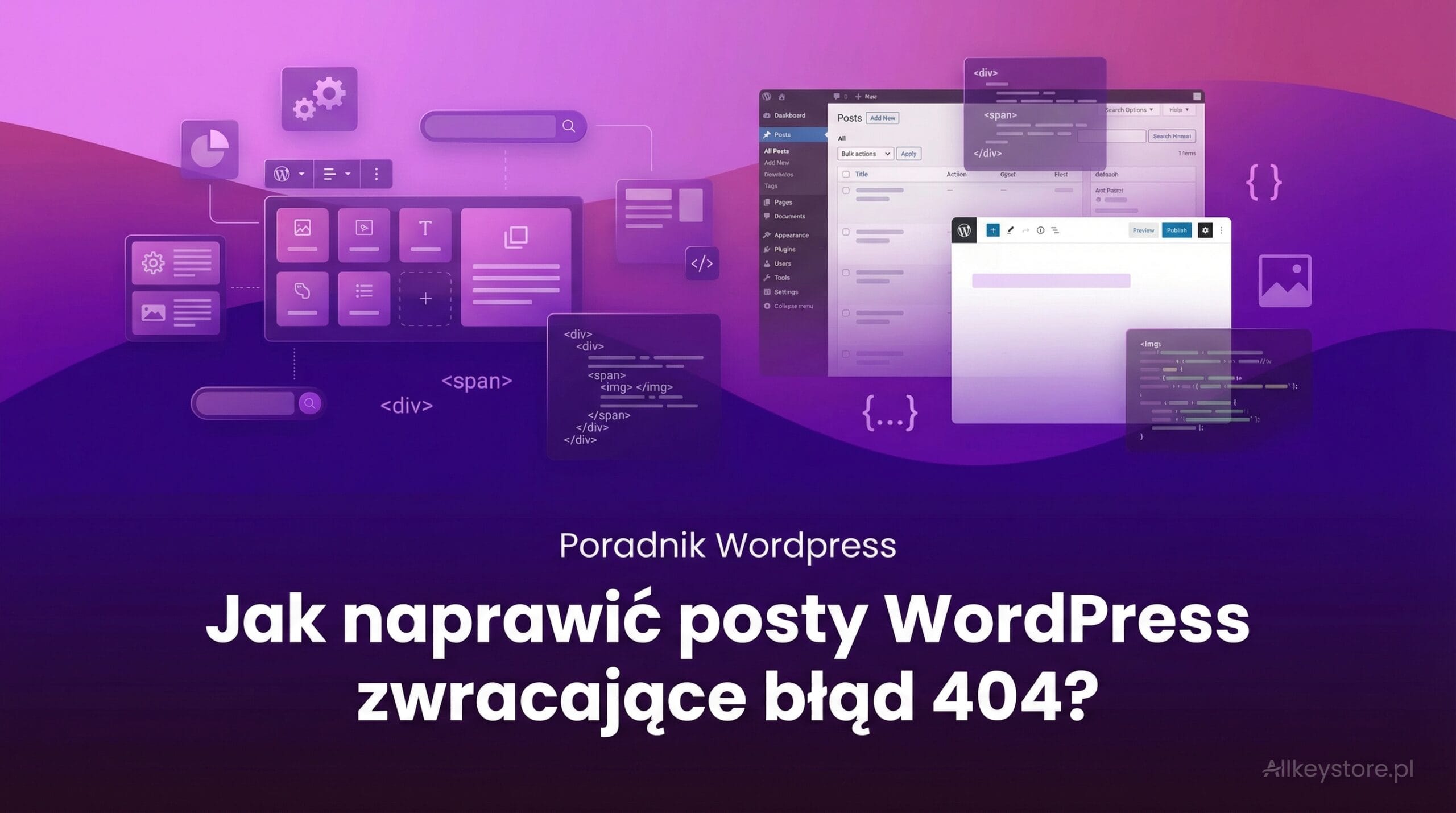Focus the lower search bar field
Screen dimensions: 1456x813
(245, 403)
